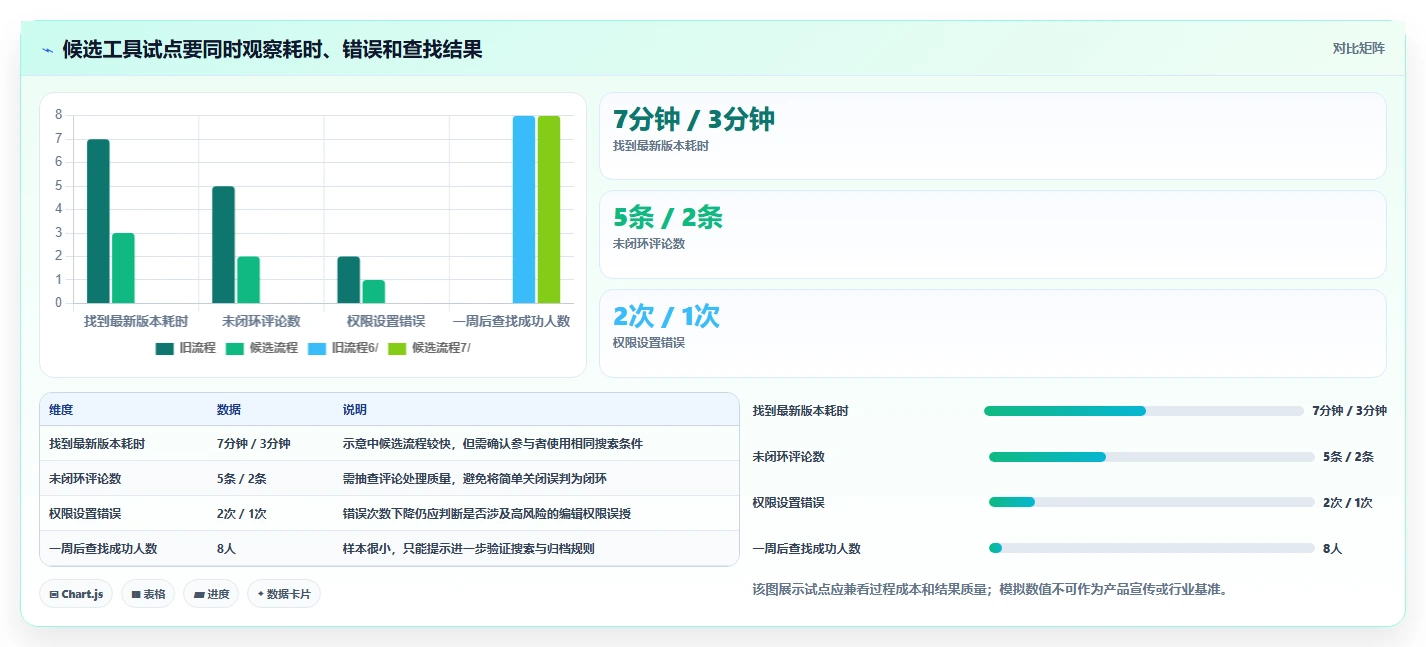Click the chart x-axis label 一周后查找成功人数
The width and height of the screenshot is (1426, 647).
511,321
